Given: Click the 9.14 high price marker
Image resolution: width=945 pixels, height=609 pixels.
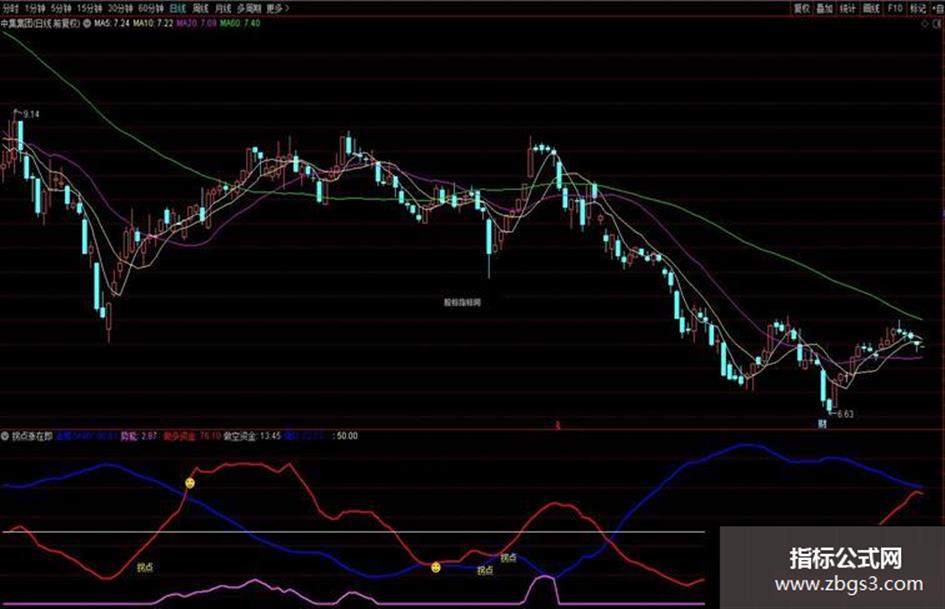Looking at the screenshot, I should click(31, 114).
